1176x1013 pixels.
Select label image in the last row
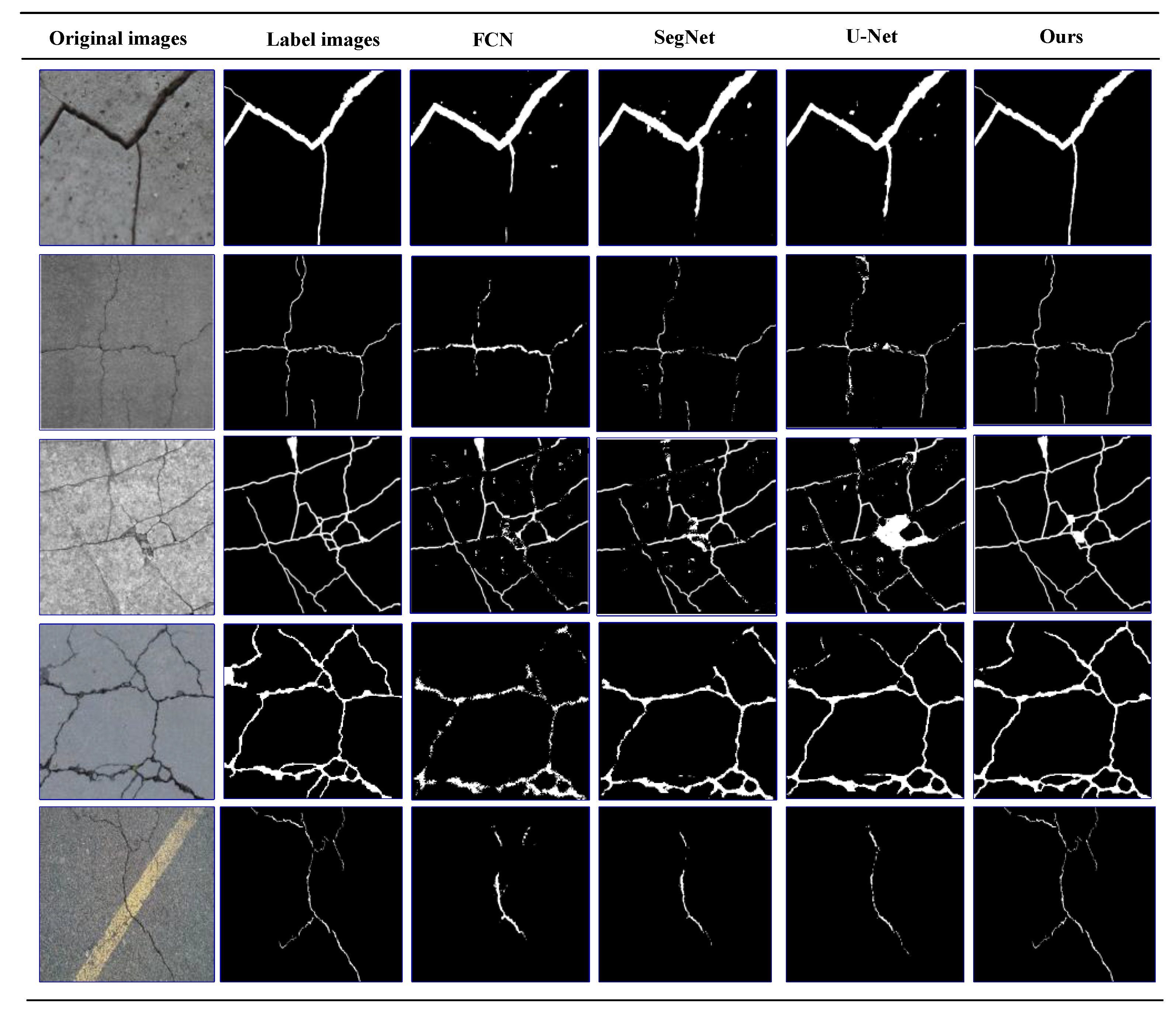click(x=311, y=894)
